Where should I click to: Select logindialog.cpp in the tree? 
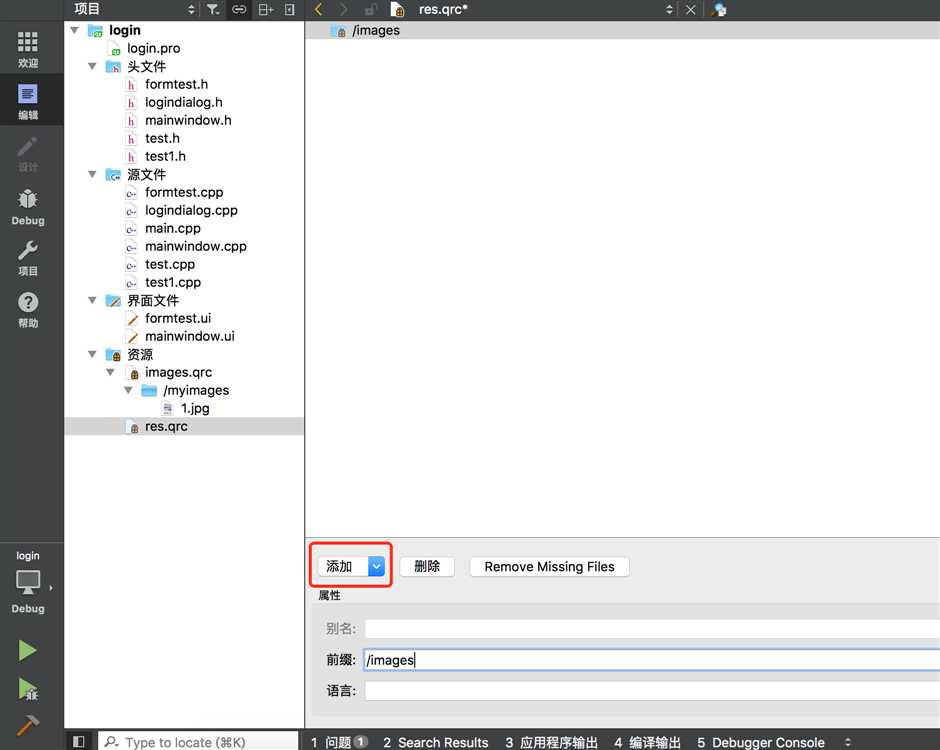click(x=191, y=210)
